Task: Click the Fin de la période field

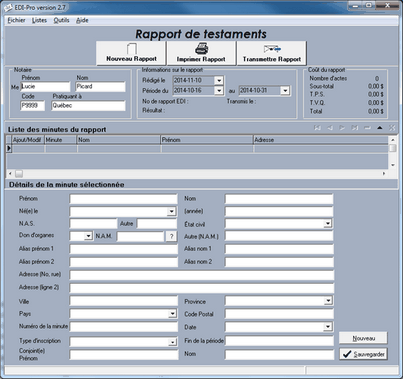Action: (279, 341)
